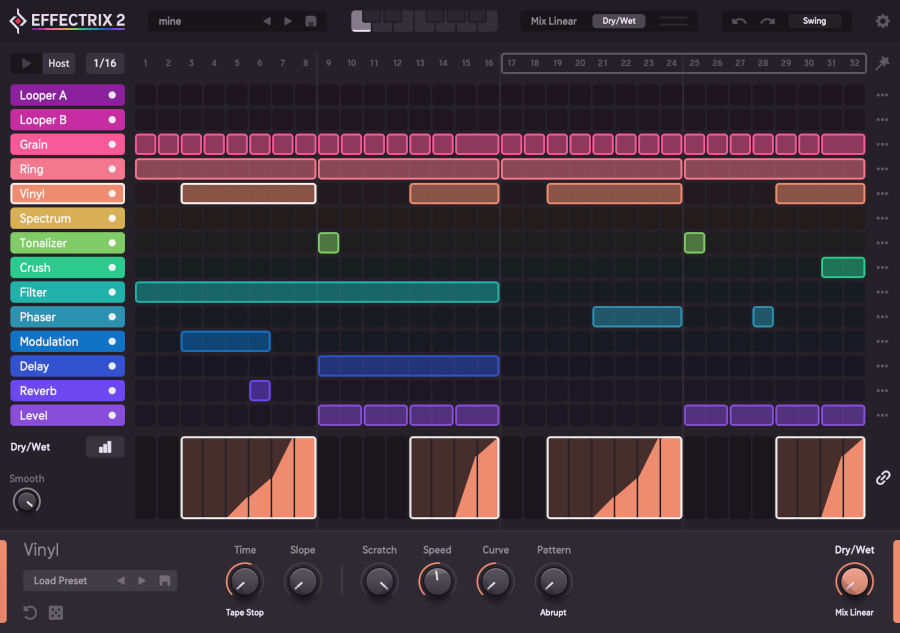The height and width of the screenshot is (633, 900).
Task: Select the green Tonalizer block on the grid
Action: click(329, 243)
